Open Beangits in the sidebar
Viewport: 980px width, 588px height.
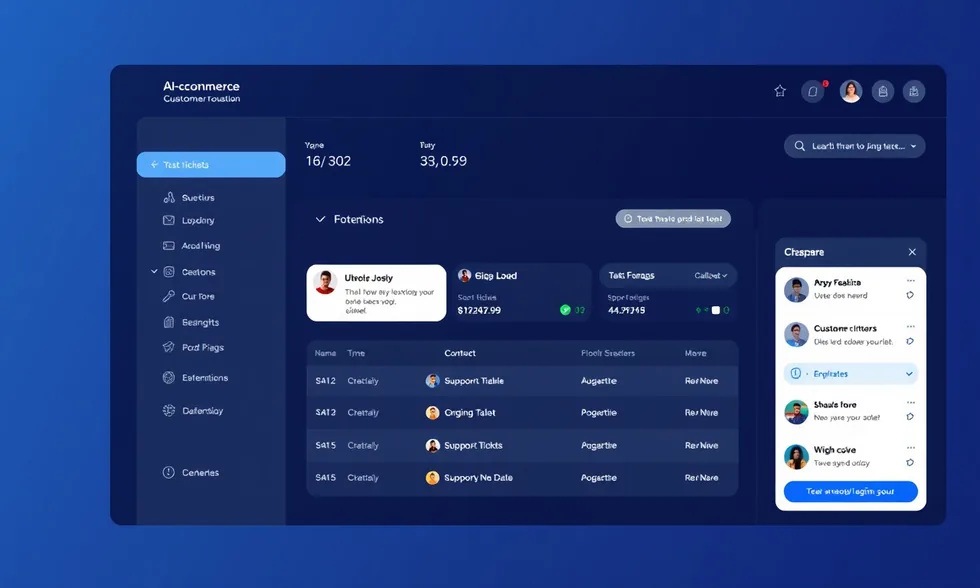point(200,323)
